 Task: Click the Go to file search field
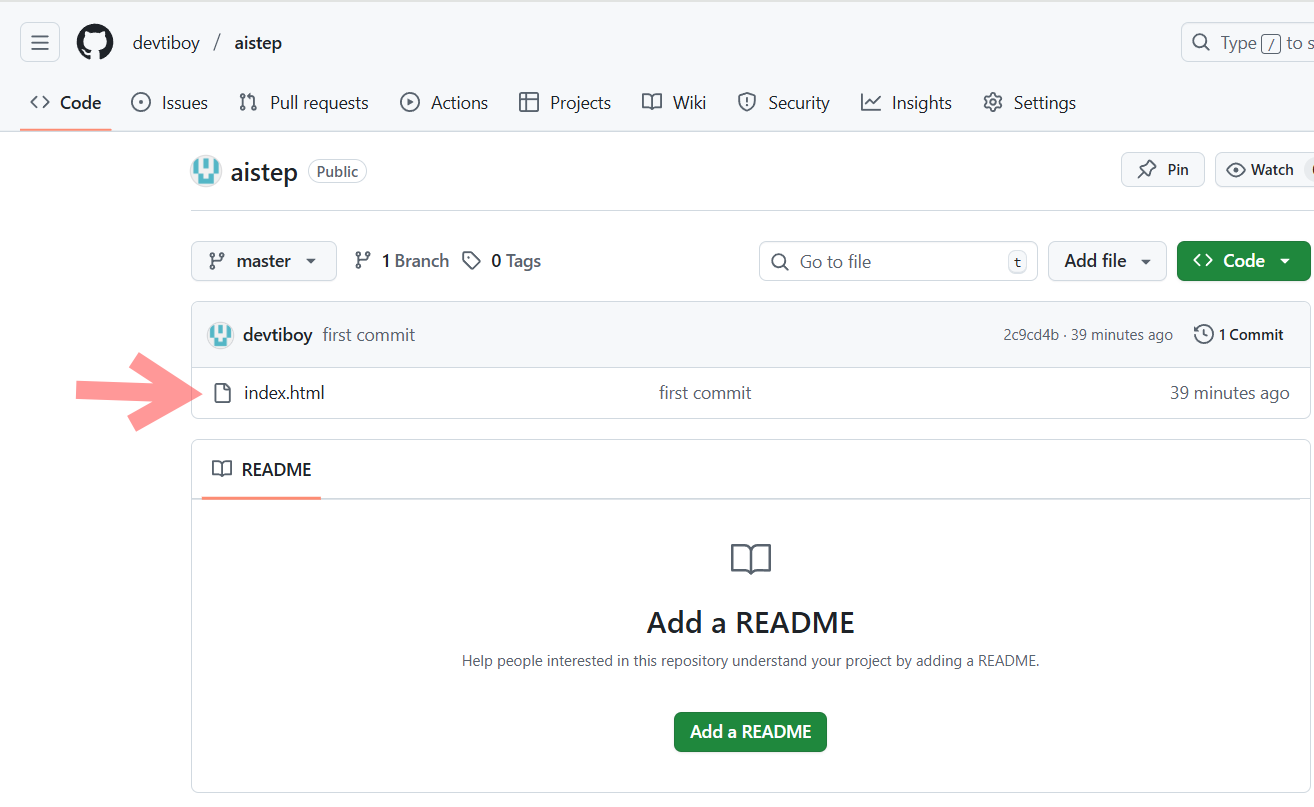point(898,261)
